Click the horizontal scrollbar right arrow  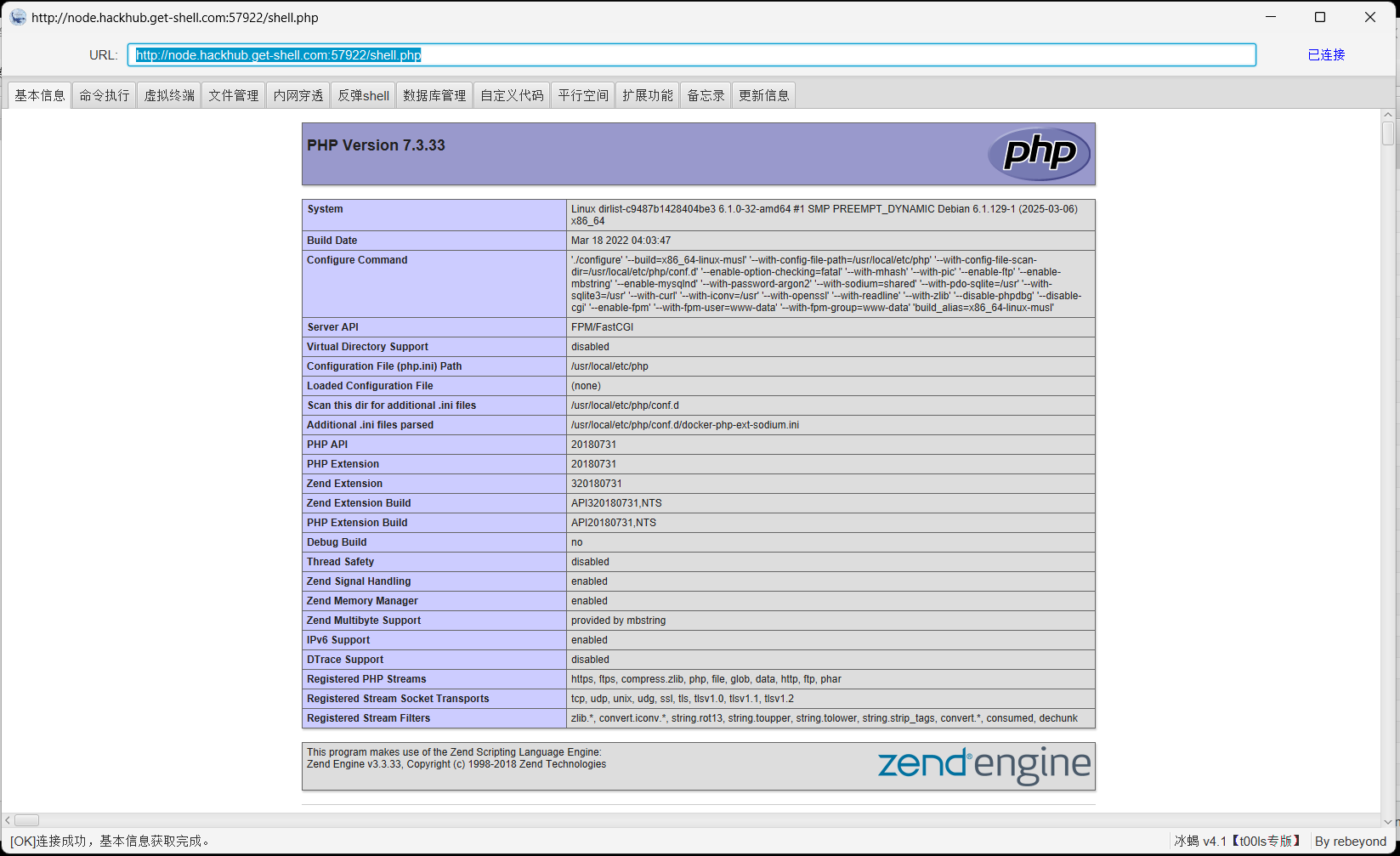(1374, 820)
